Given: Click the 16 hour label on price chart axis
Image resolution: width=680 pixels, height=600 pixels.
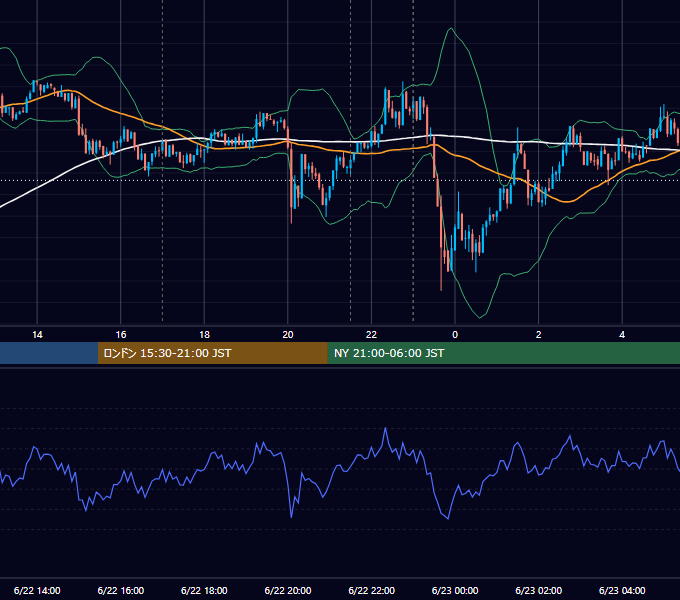Looking at the screenshot, I should [121, 335].
